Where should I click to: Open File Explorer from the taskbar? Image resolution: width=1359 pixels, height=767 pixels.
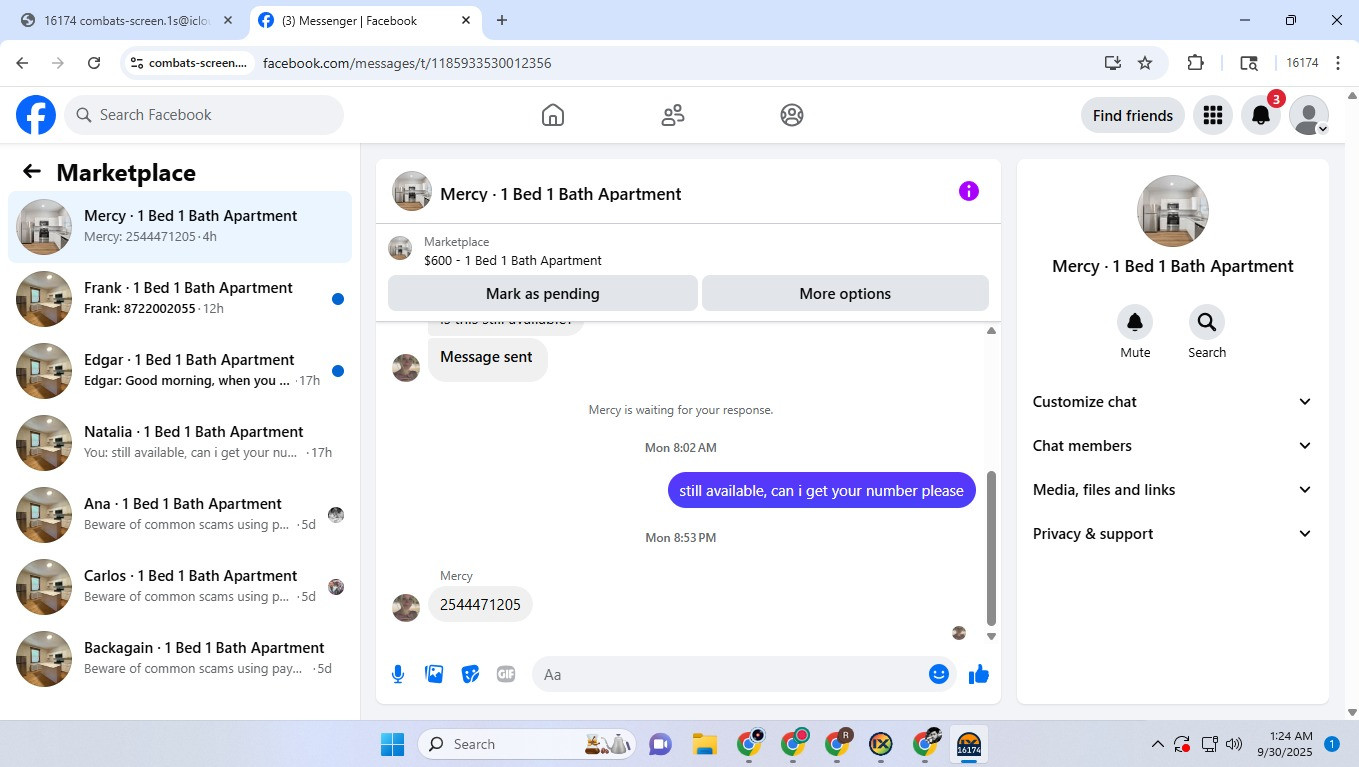tap(705, 744)
